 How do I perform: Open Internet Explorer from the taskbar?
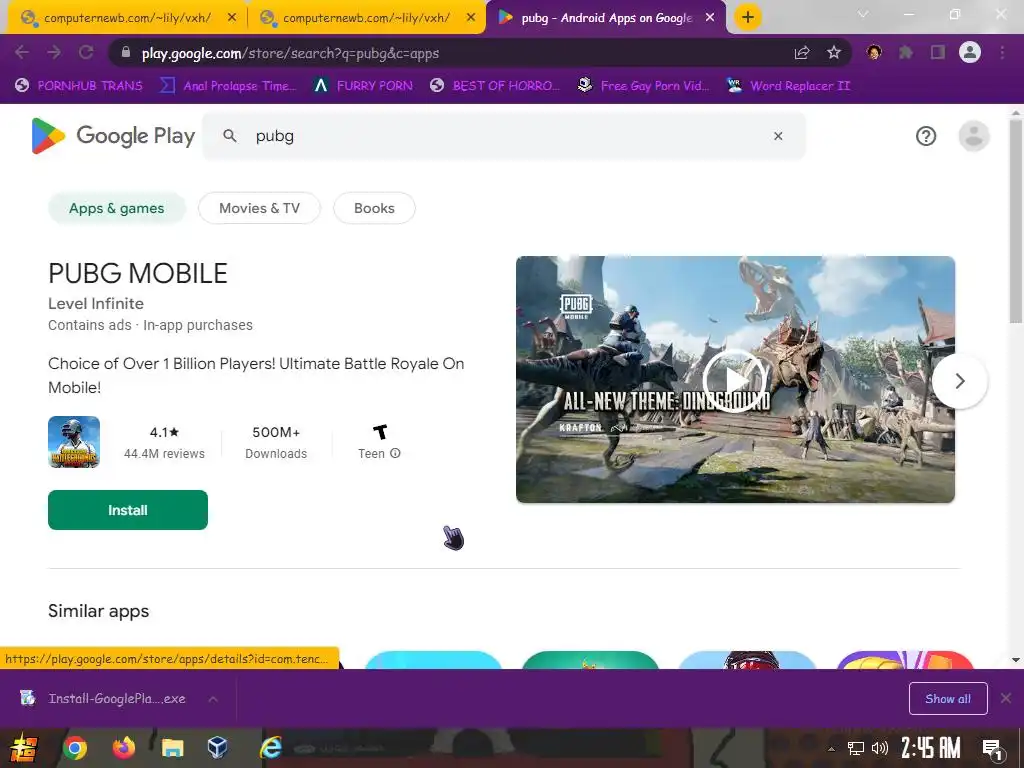tap(270, 748)
